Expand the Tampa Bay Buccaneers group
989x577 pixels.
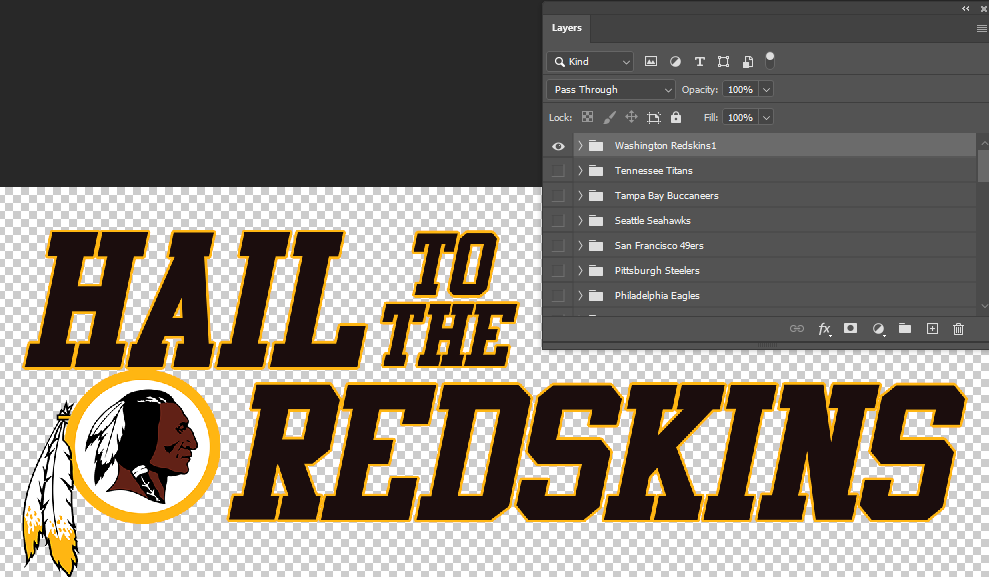580,195
